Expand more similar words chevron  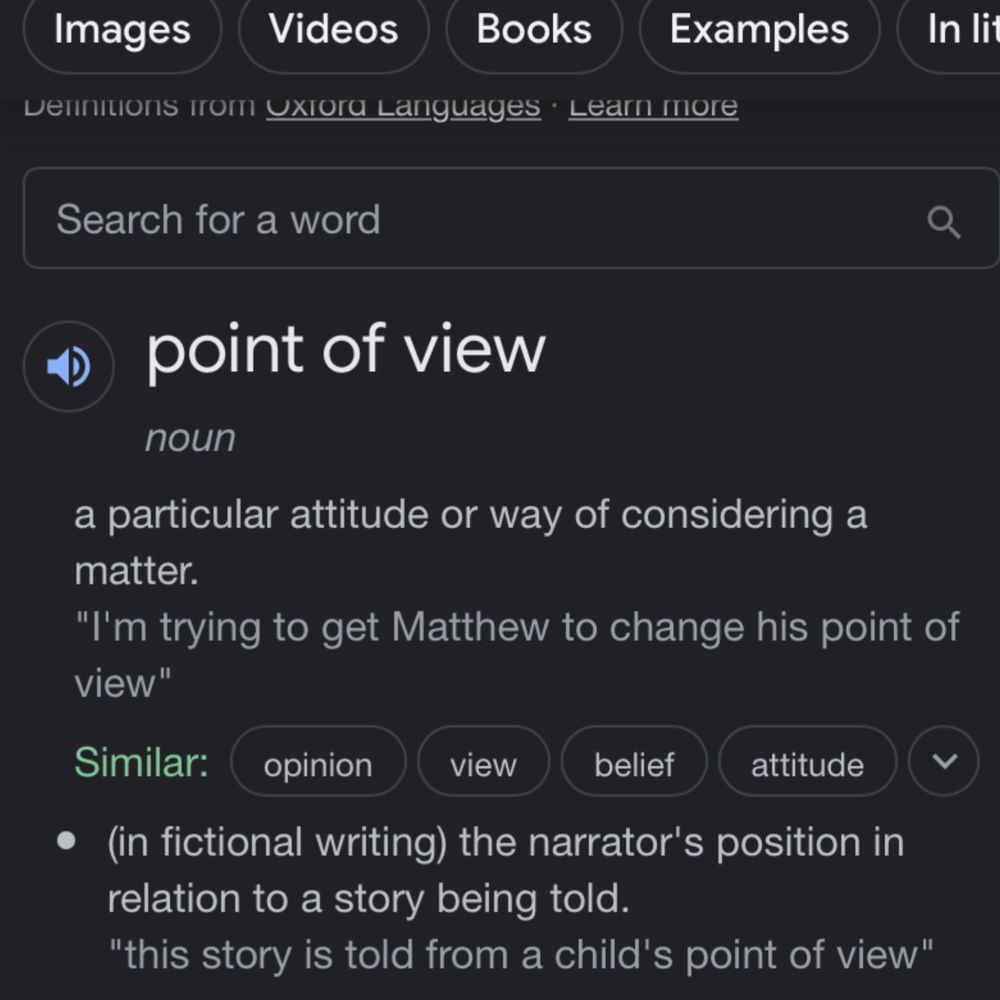click(943, 760)
